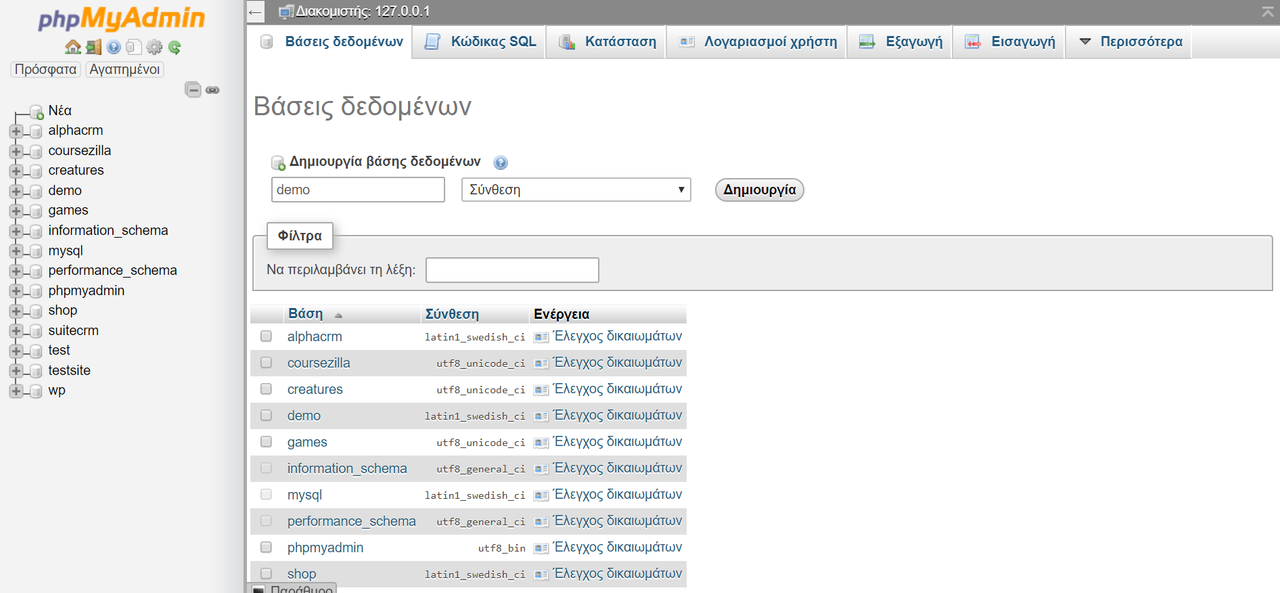Tick the phpmyadmin row checkbox

click(x=266, y=547)
